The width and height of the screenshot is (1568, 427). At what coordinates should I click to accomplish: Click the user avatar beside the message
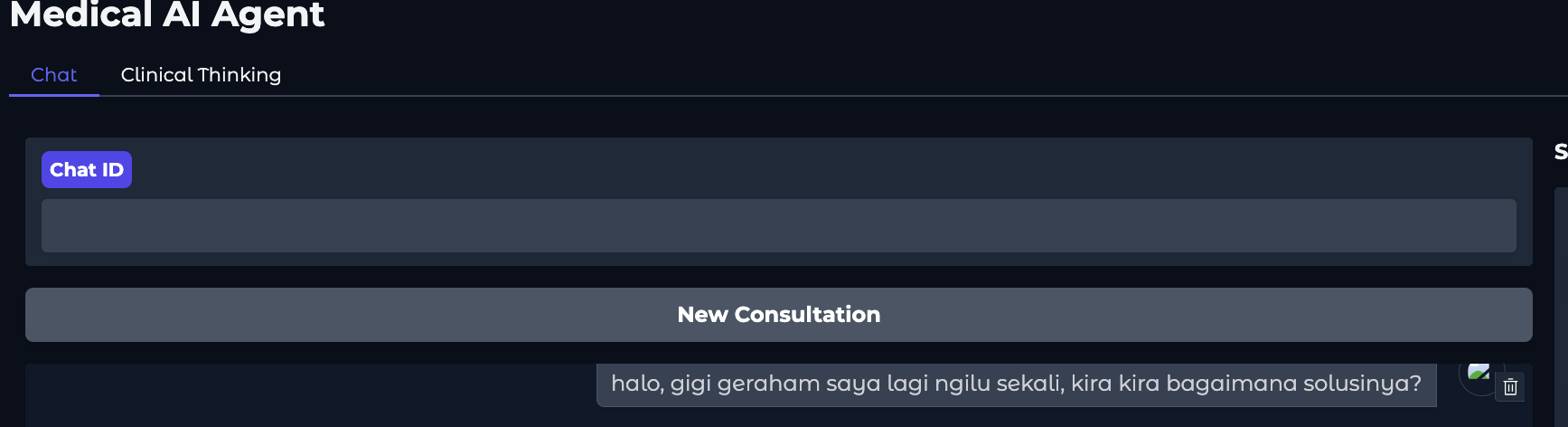1479,372
